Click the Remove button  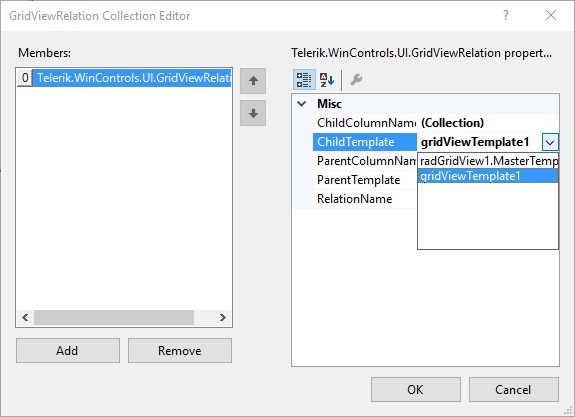pos(180,351)
